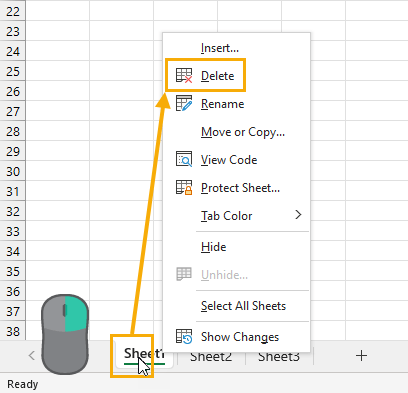Viewport: 408px width, 393px height.
Task: Switch to the Sheet2 tab
Action: (211, 357)
